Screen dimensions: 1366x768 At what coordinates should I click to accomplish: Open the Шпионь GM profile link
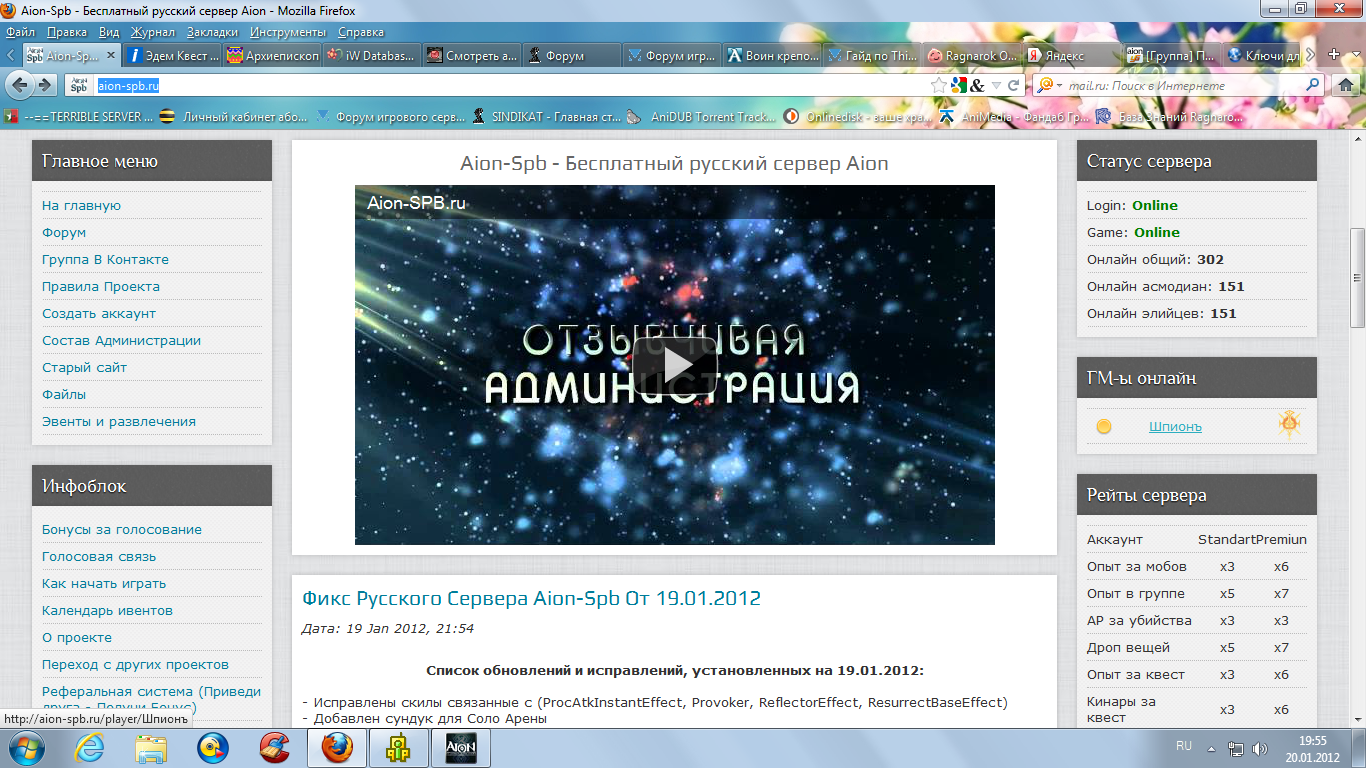click(x=1175, y=427)
